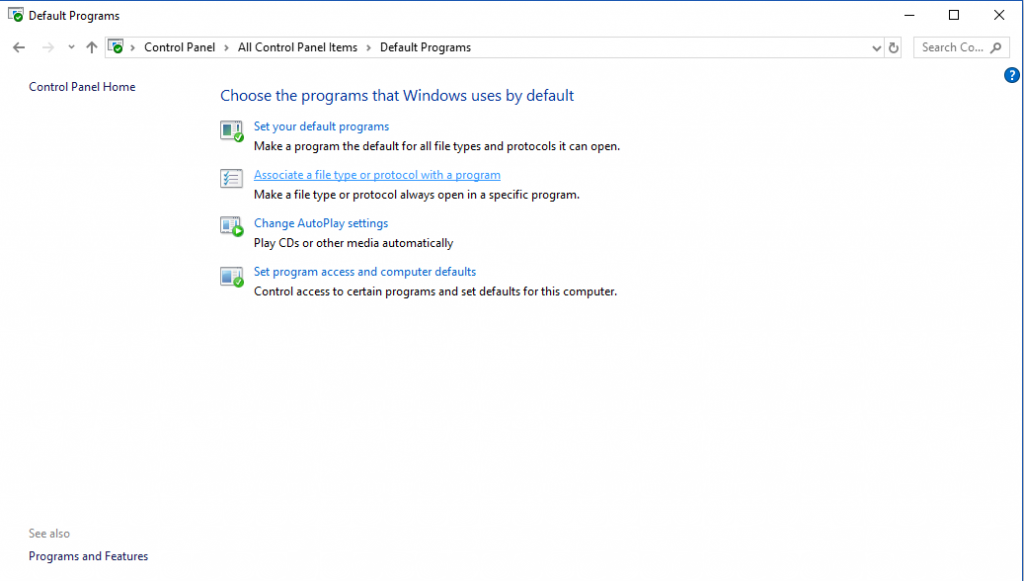
Task: Refresh the Default Programs page
Action: [x=893, y=48]
